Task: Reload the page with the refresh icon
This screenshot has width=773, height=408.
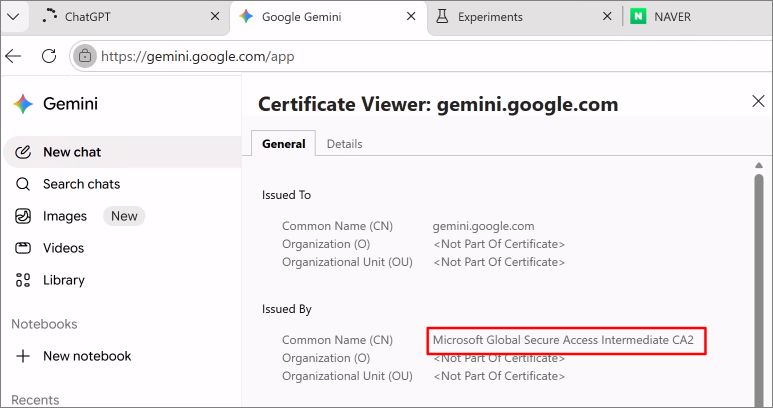Action: pos(49,56)
